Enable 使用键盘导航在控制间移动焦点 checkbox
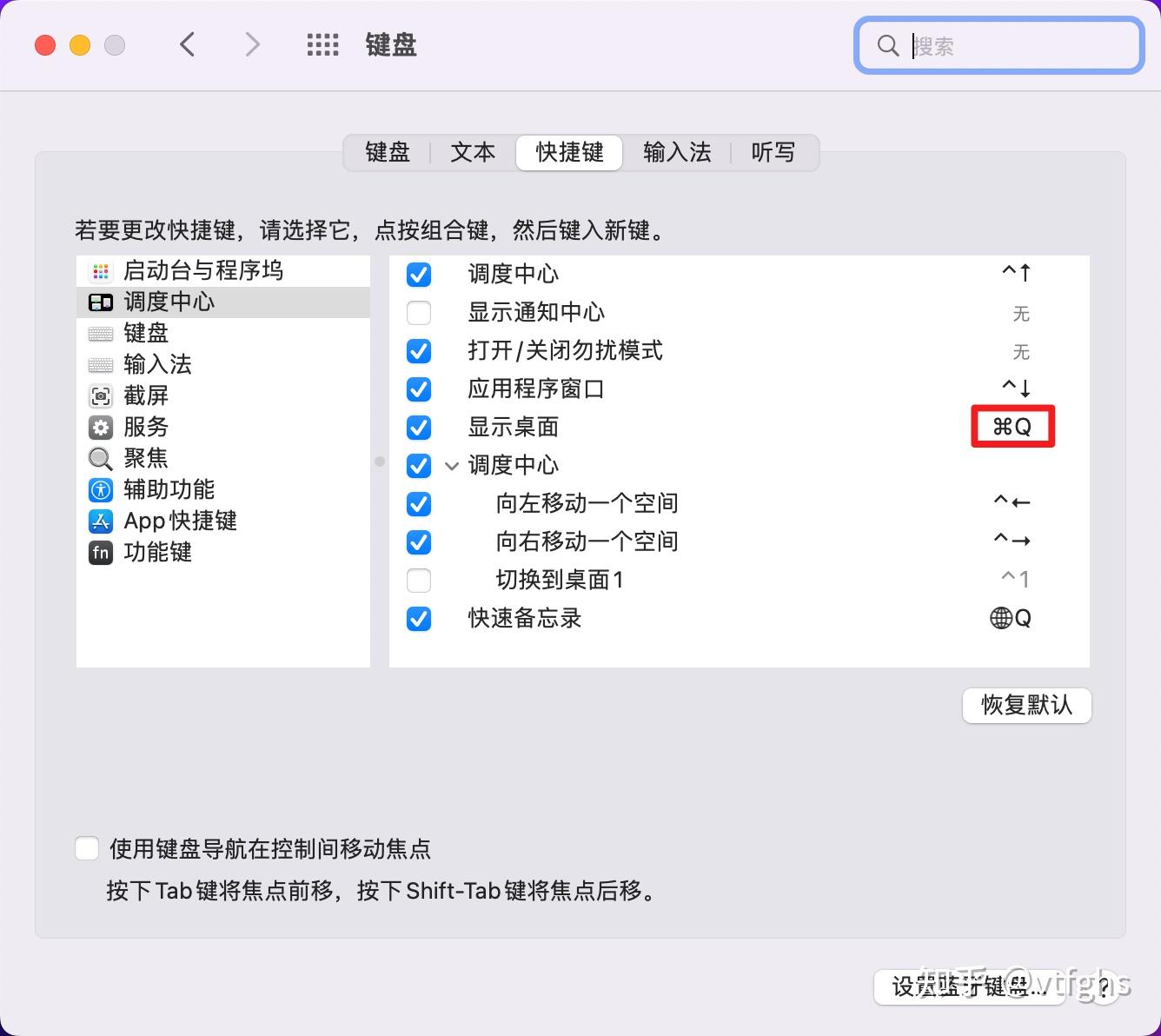1161x1036 pixels. [87, 848]
